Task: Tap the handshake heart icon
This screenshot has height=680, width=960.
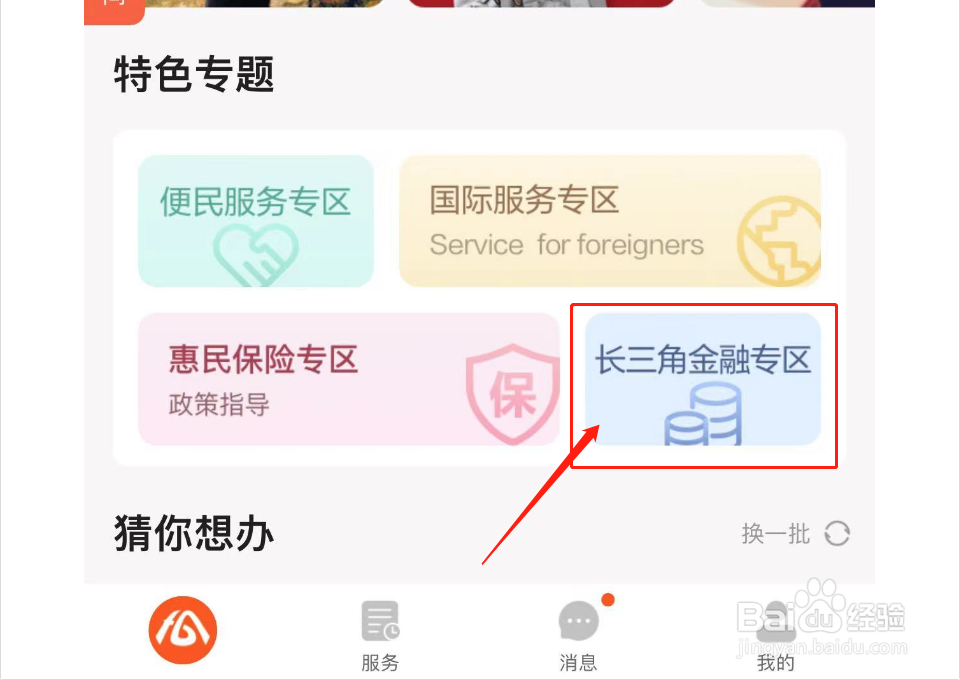Action: [x=255, y=255]
